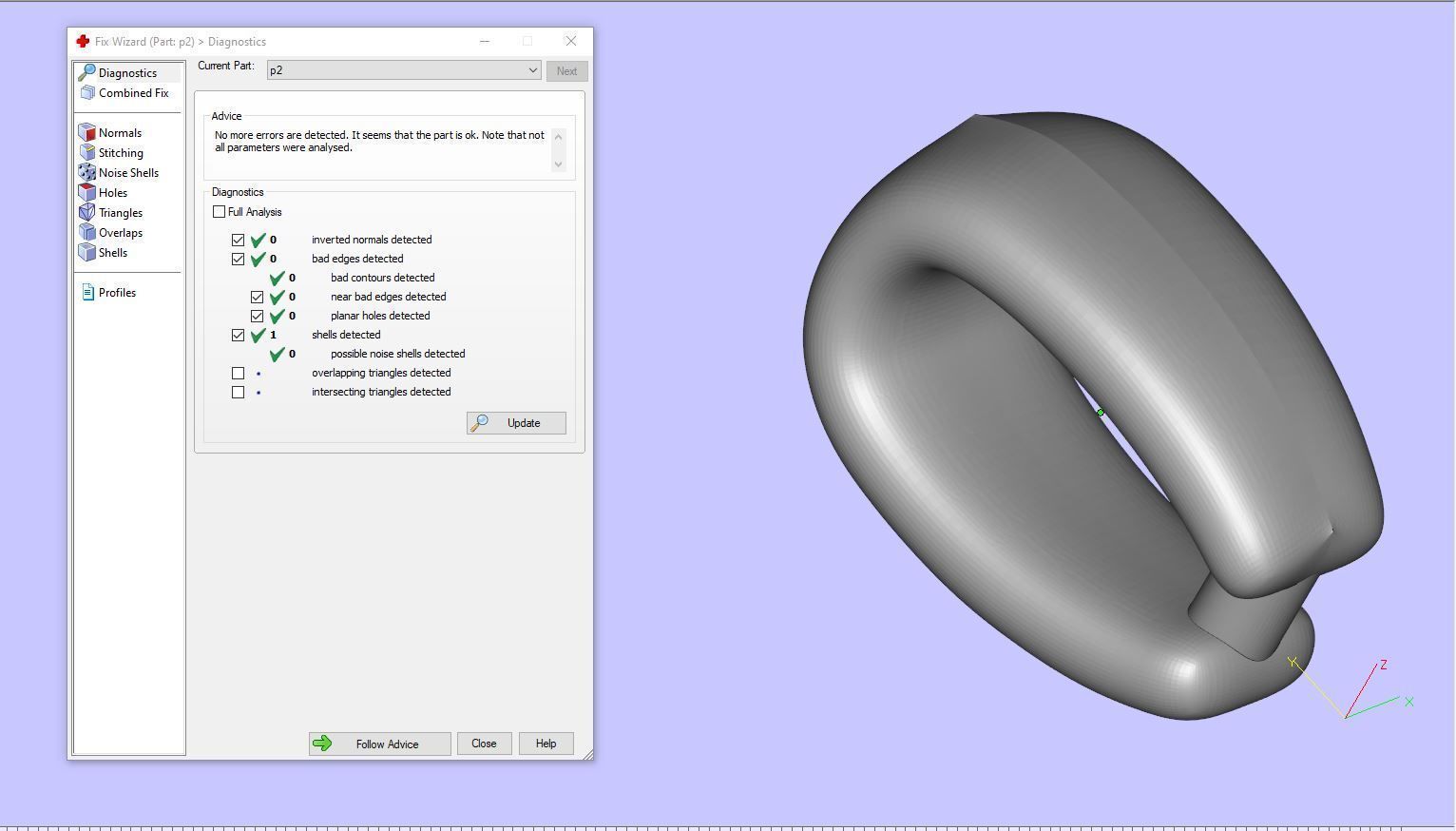
Task: Click the Z axis label in viewport
Action: [x=1384, y=665]
